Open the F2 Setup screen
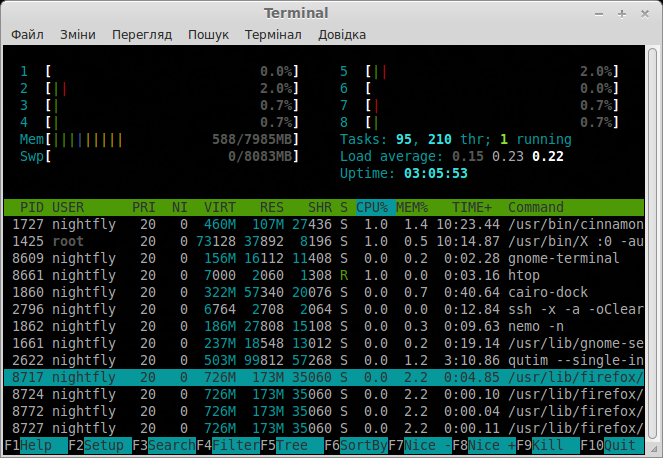Image resolution: width=663 pixels, height=458 pixels. 100,445
